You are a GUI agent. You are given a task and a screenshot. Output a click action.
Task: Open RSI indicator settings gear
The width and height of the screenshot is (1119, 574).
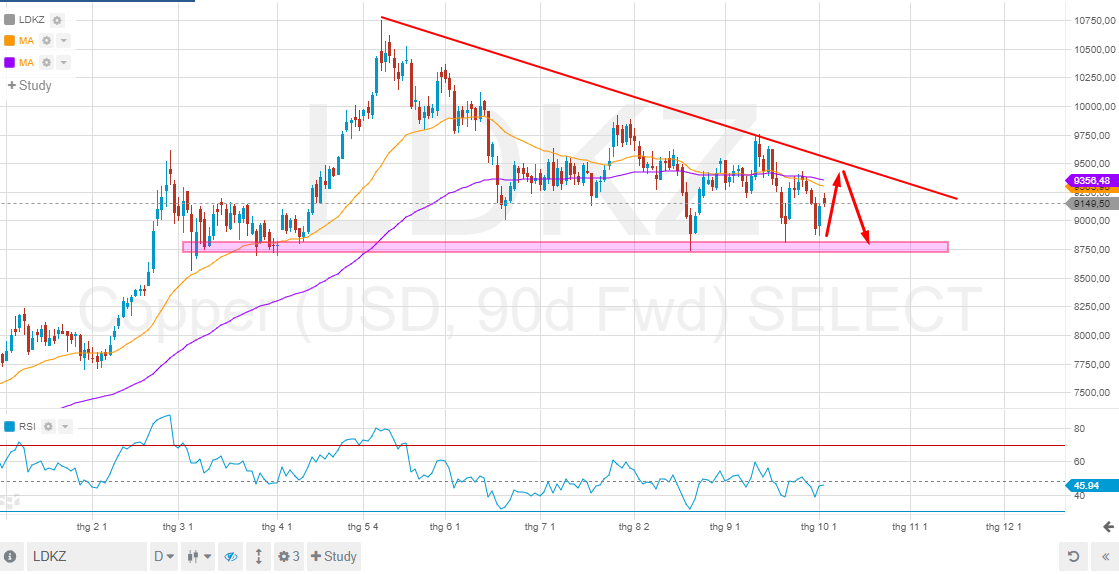(x=49, y=426)
